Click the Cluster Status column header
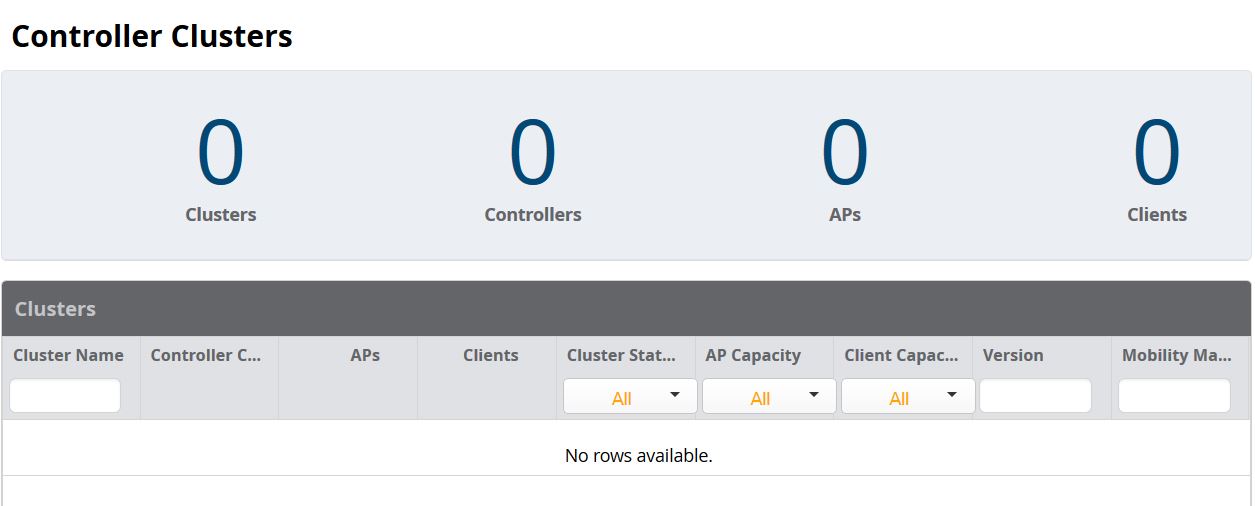The height and width of the screenshot is (506, 1255). click(621, 355)
